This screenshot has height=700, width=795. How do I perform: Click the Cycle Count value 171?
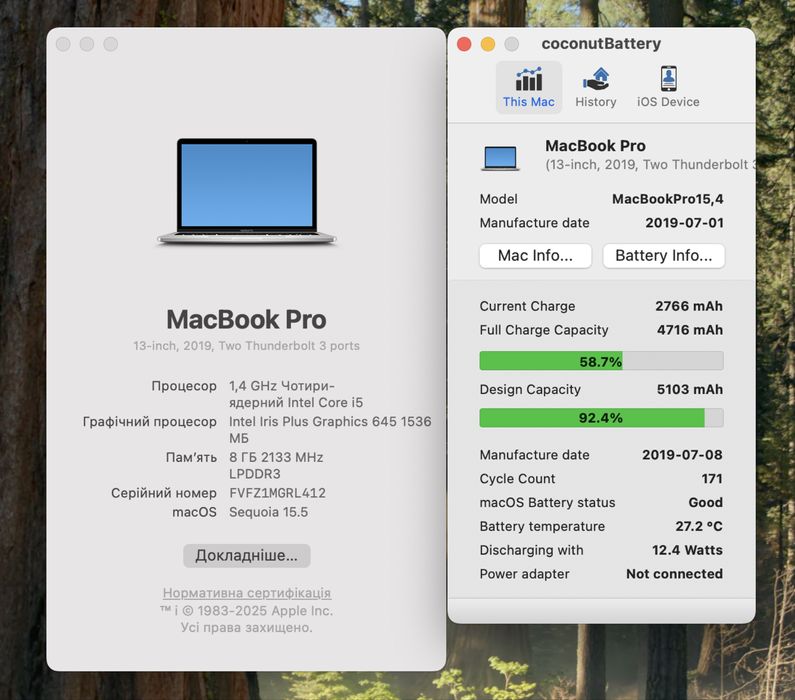point(712,478)
